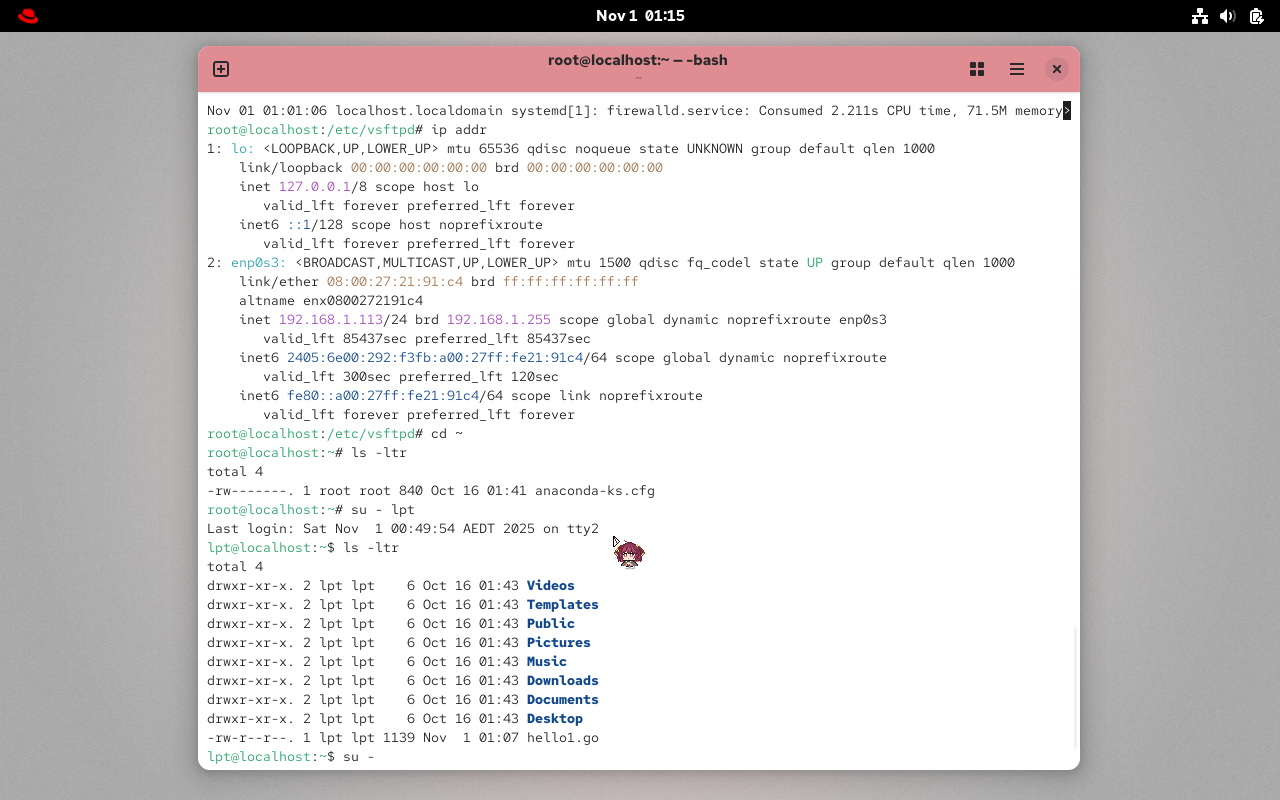Open a new terminal tab
The height and width of the screenshot is (800, 1280).
tap(220, 69)
